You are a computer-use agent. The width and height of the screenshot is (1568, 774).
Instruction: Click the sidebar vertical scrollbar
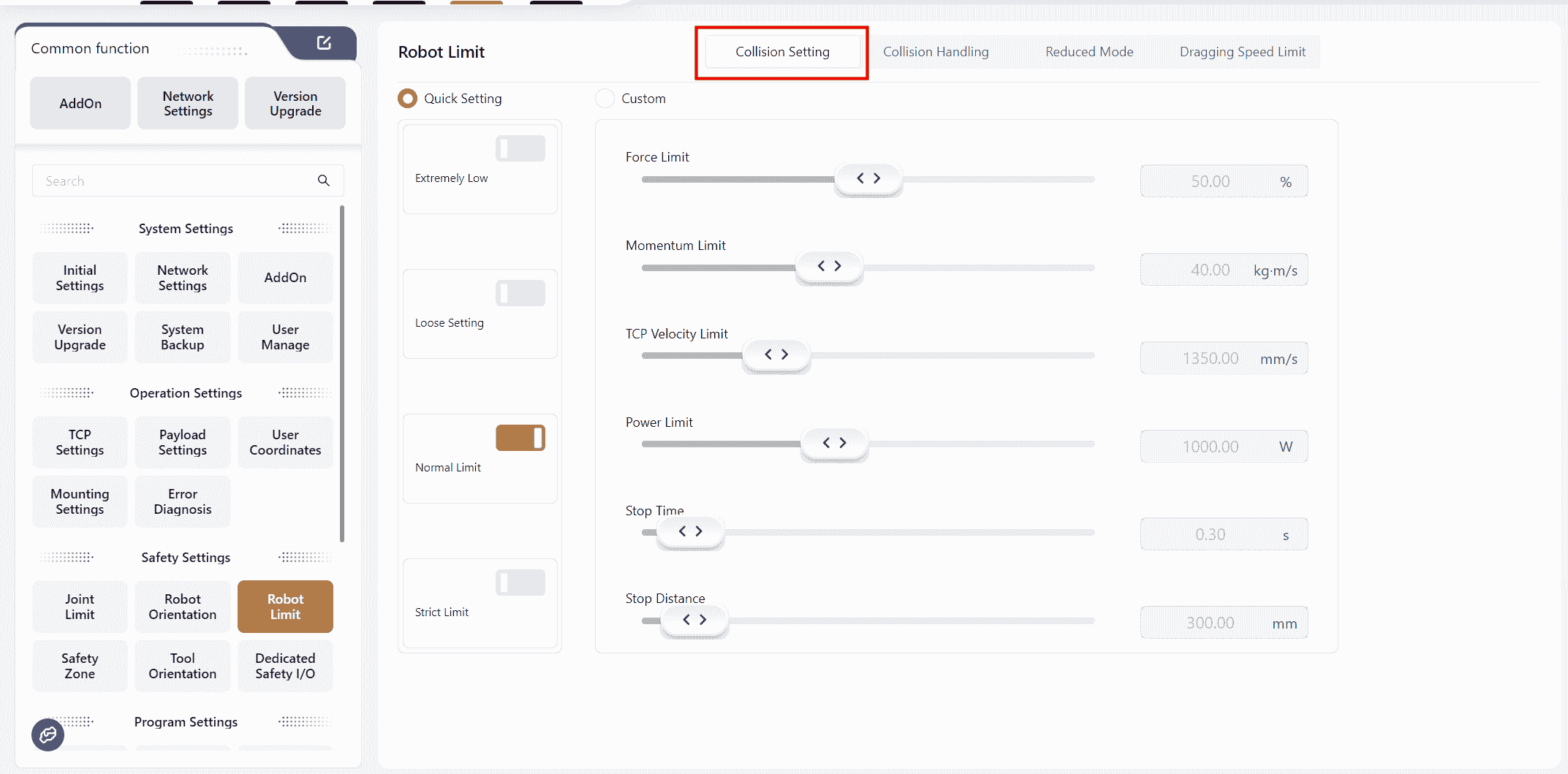[x=341, y=374]
